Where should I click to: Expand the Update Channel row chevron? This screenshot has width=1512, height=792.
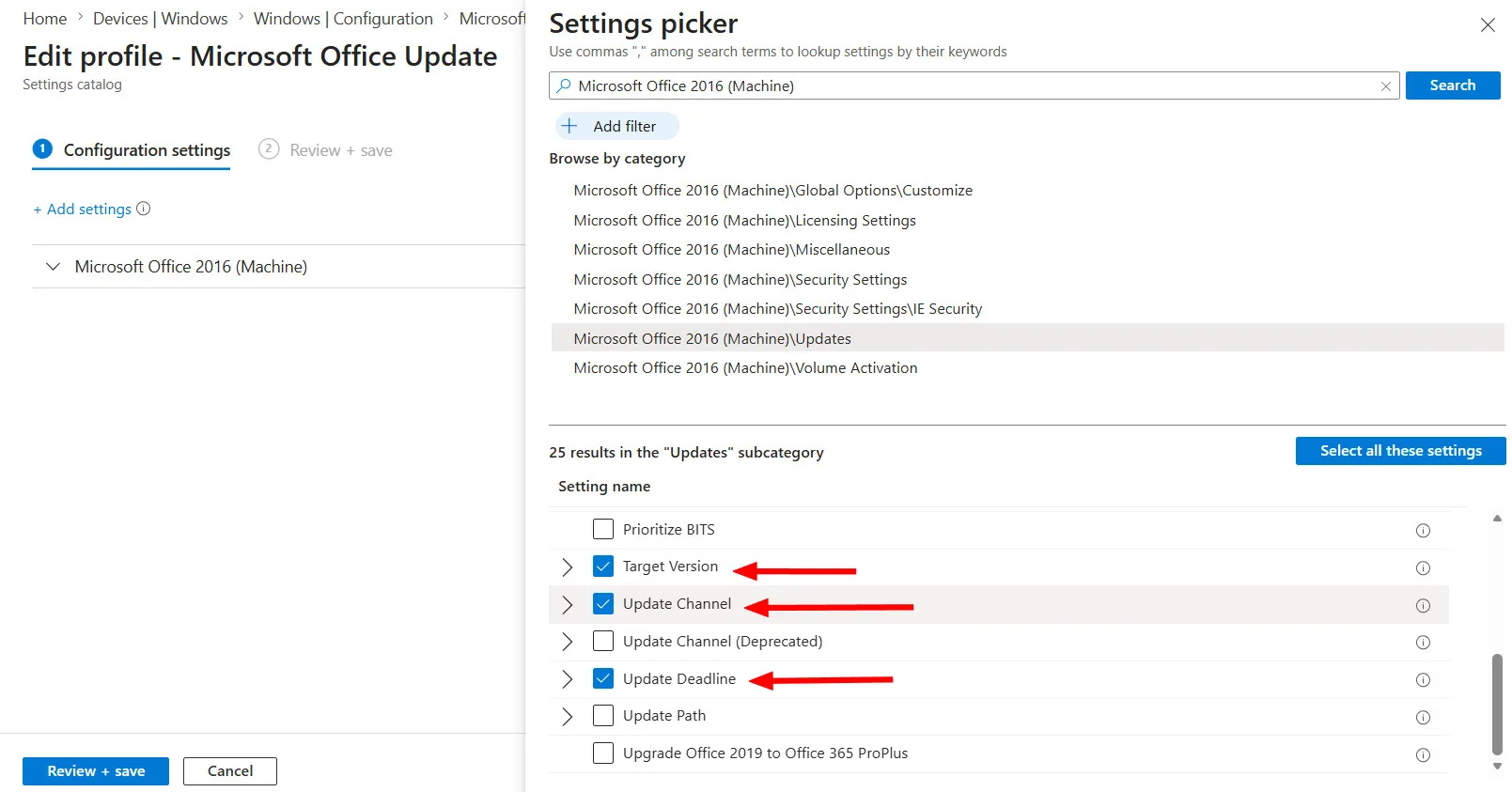[567, 605]
